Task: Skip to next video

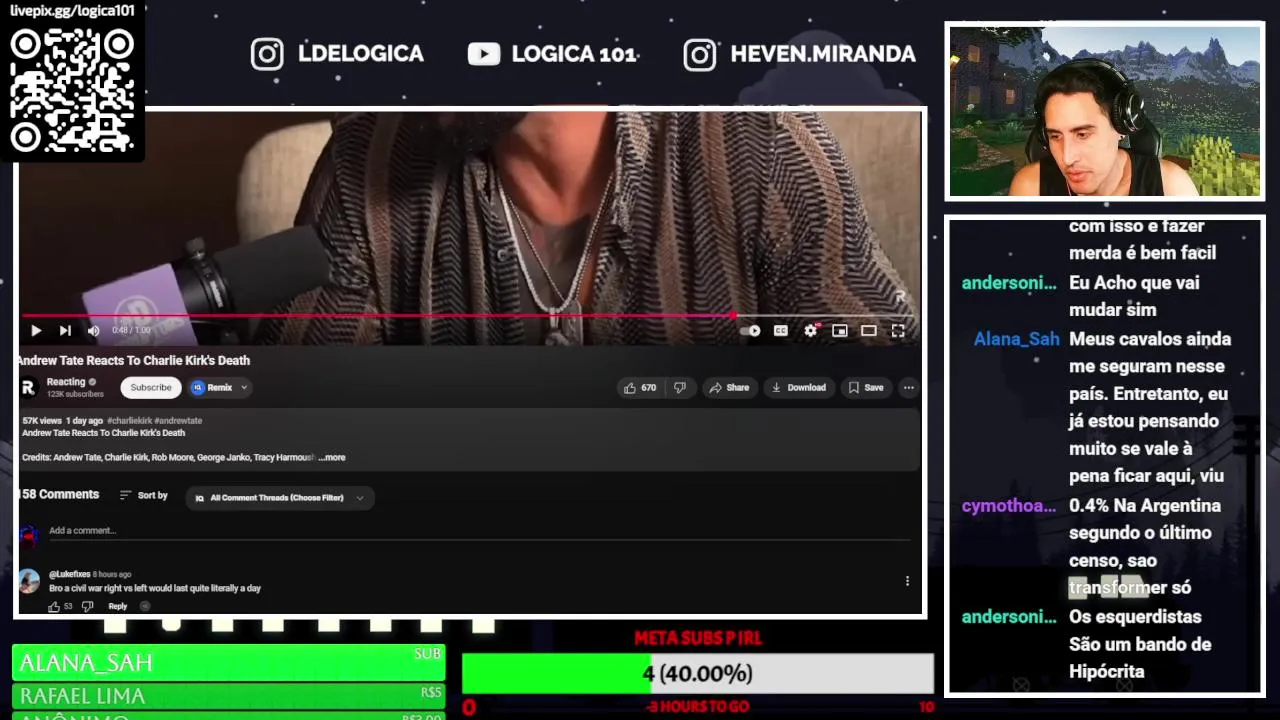Action: pos(65,331)
